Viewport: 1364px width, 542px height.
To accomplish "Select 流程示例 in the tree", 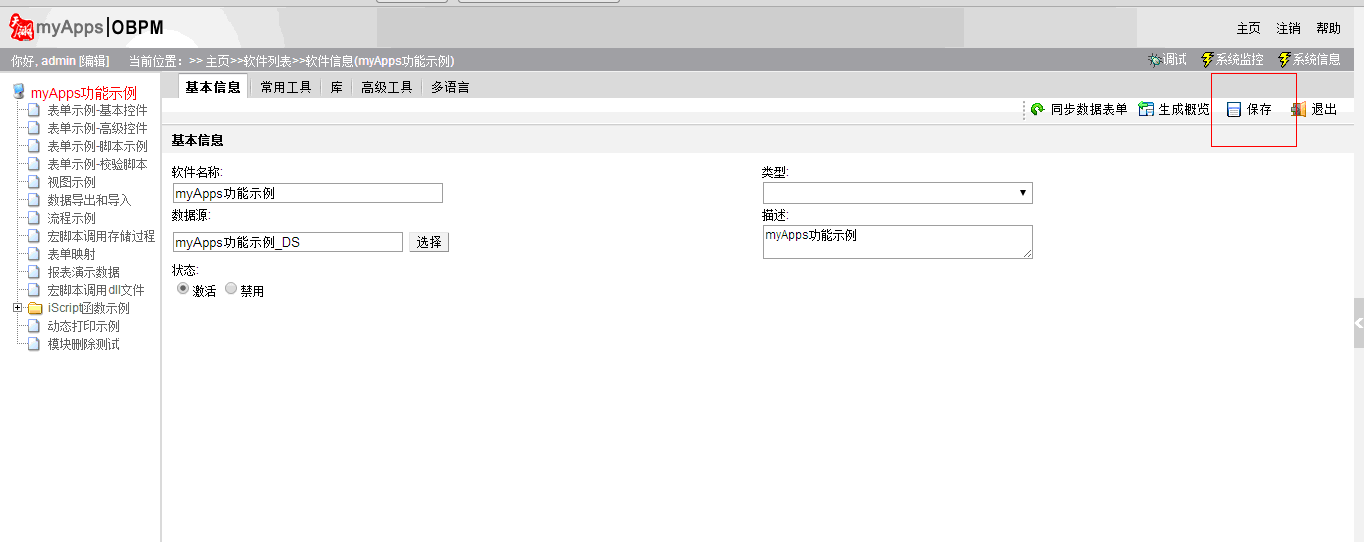I will [x=72, y=218].
